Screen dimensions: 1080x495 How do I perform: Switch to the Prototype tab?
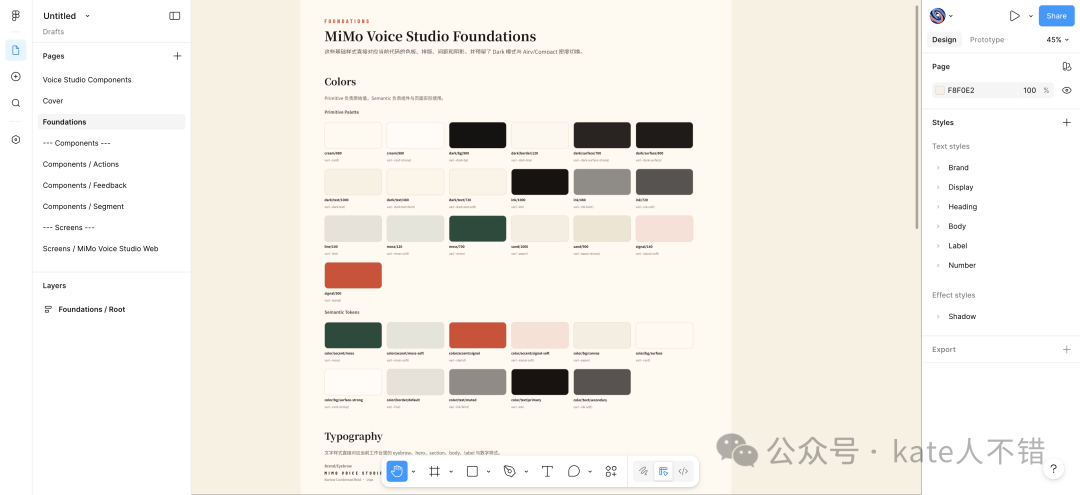click(986, 40)
